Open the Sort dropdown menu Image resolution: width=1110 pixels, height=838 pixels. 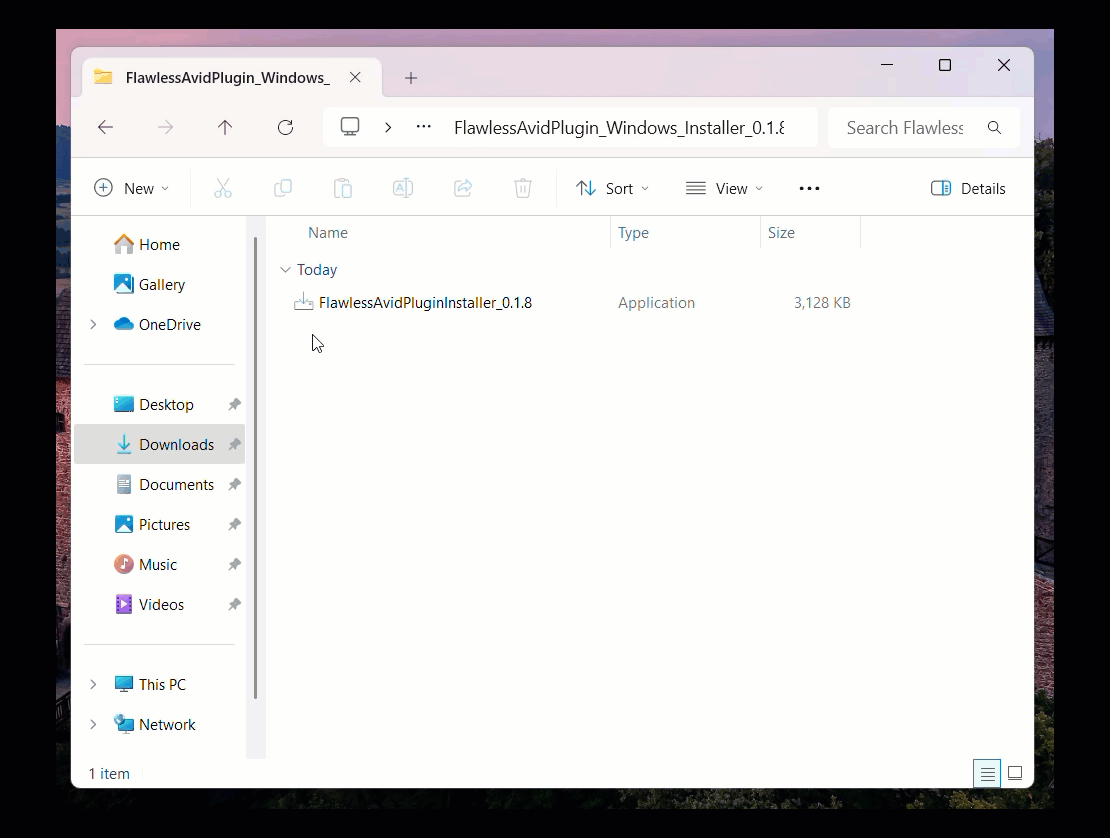pyautogui.click(x=612, y=188)
